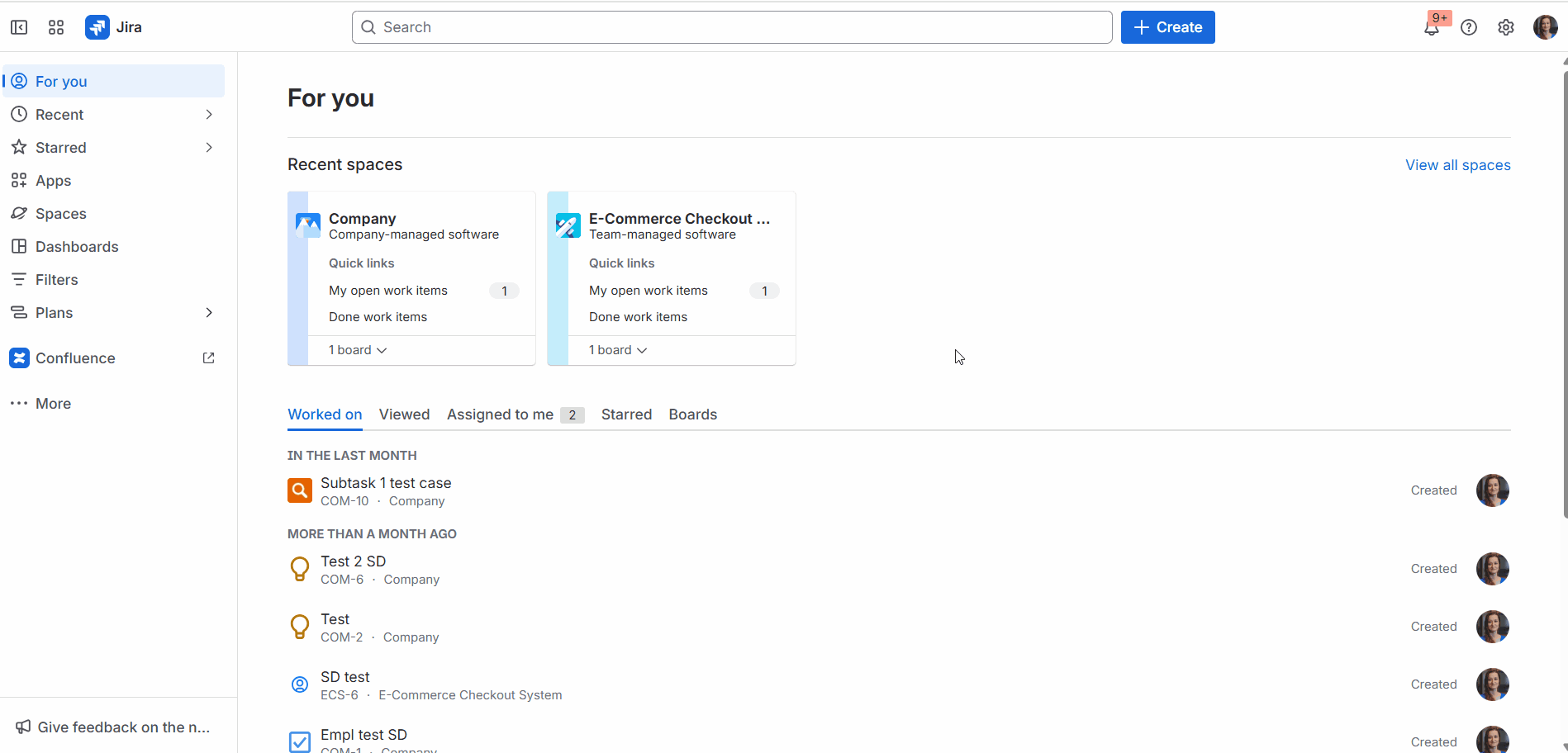Click the Confluence external link icon
1568x753 pixels.
coord(208,358)
